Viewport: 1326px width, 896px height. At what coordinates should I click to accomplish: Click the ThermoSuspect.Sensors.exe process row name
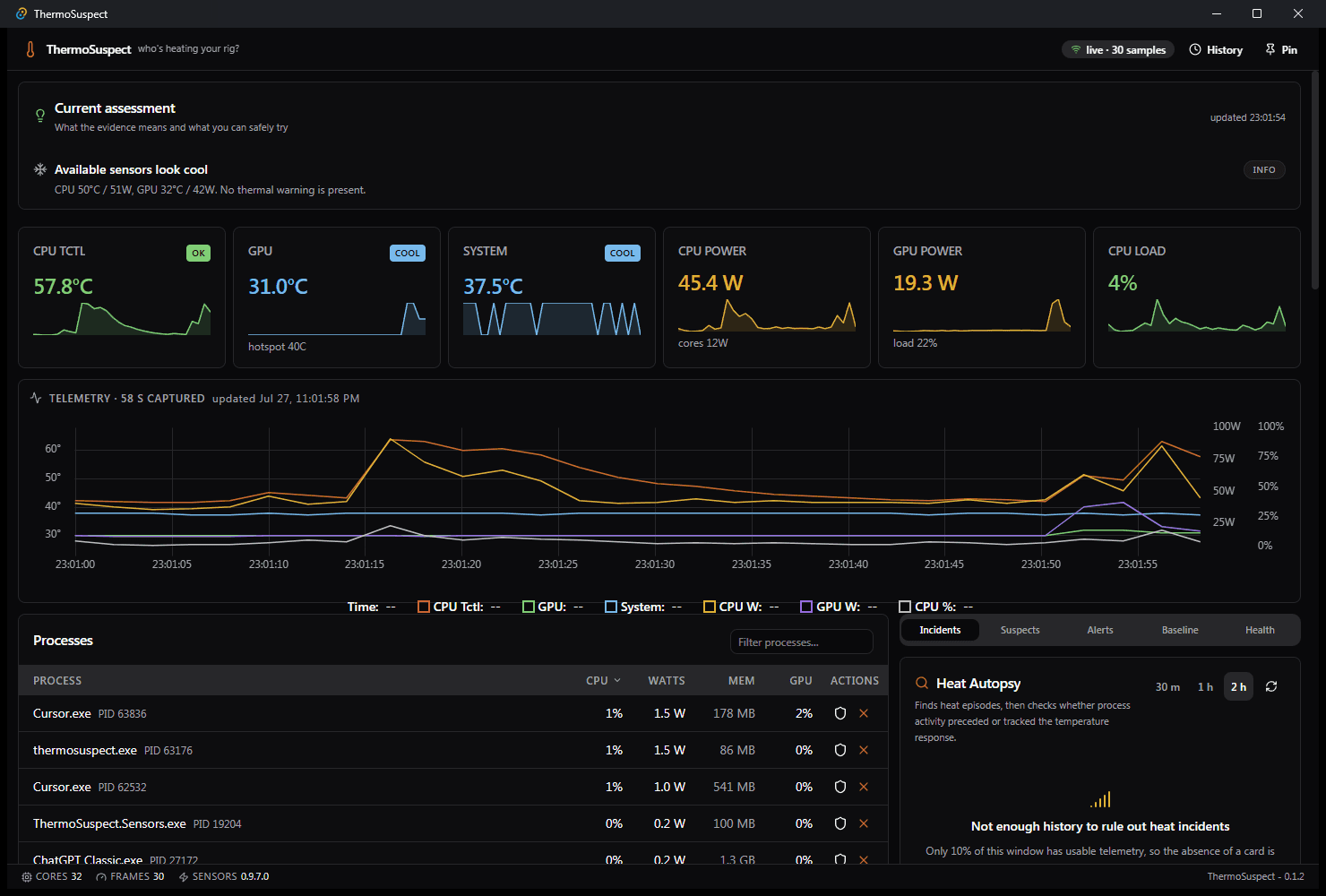pyautogui.click(x=109, y=823)
